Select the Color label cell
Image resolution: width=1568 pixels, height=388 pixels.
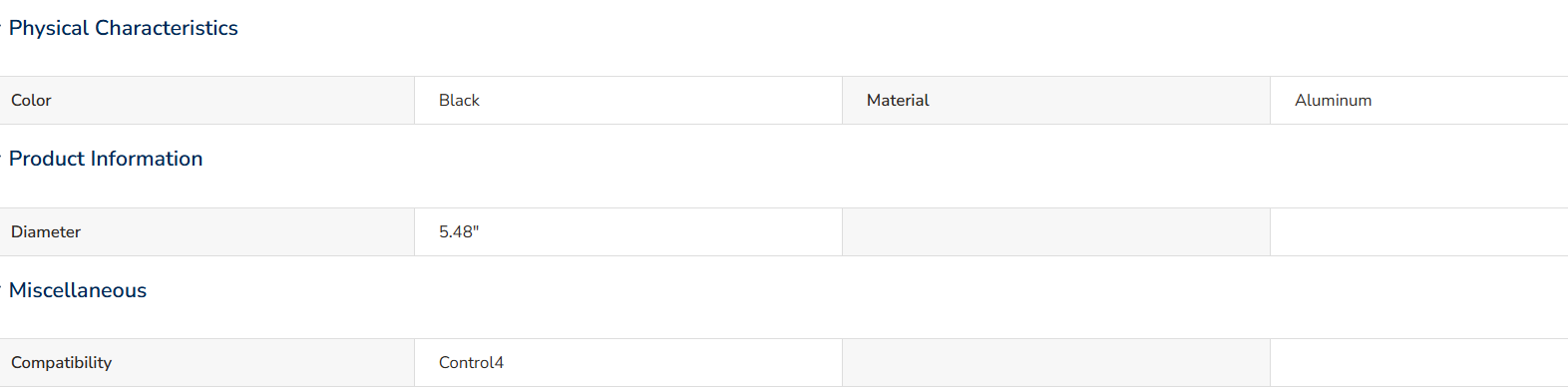[206, 101]
